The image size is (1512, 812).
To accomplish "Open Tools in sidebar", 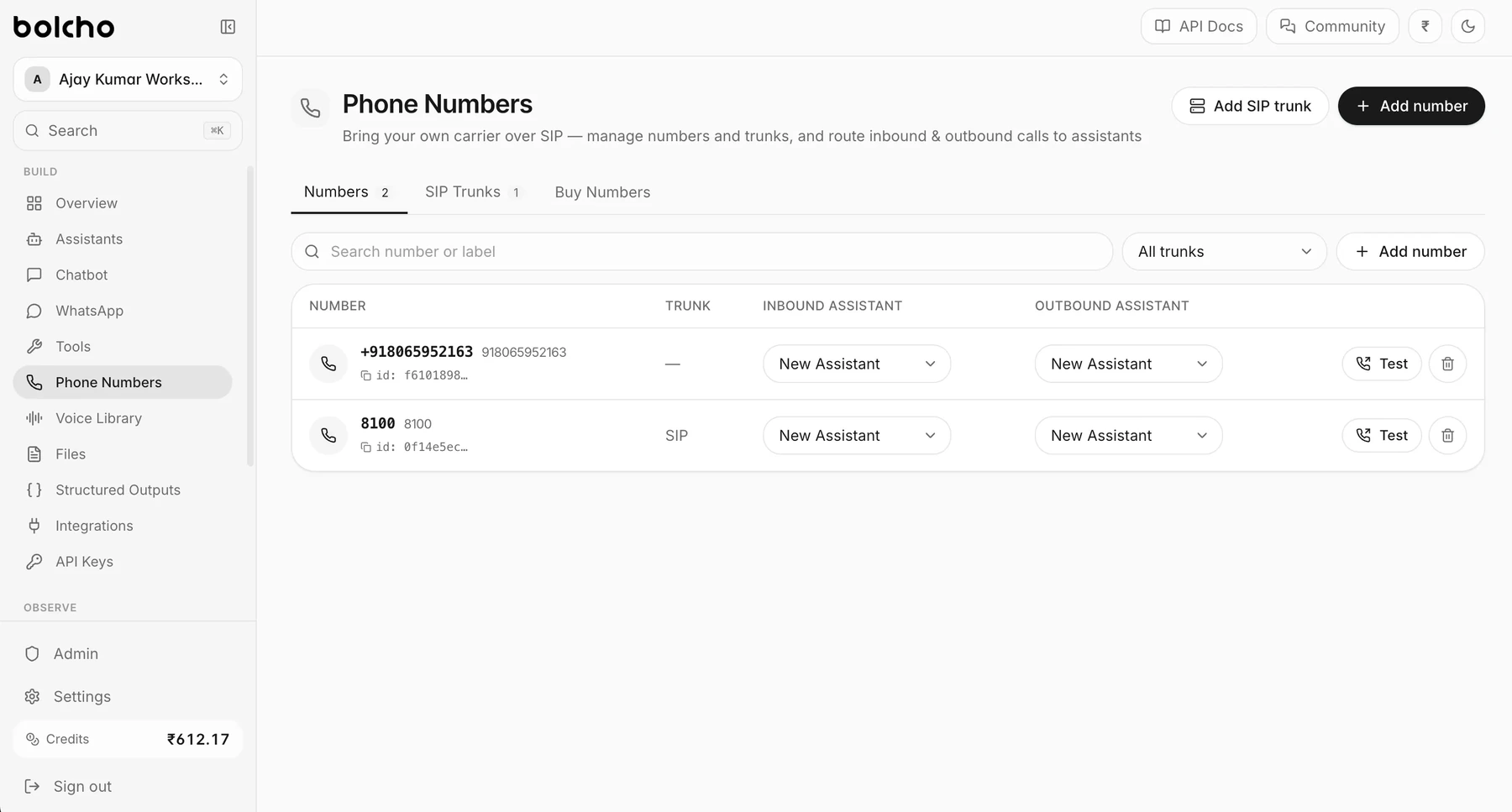I will (123, 347).
